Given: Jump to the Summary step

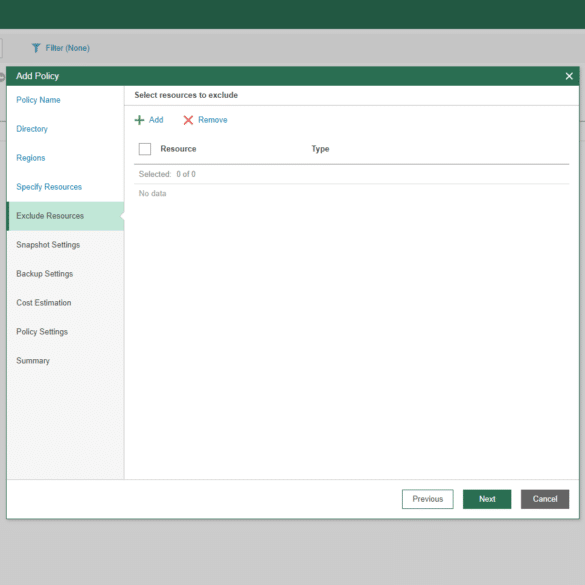Looking at the screenshot, I should coord(33,361).
